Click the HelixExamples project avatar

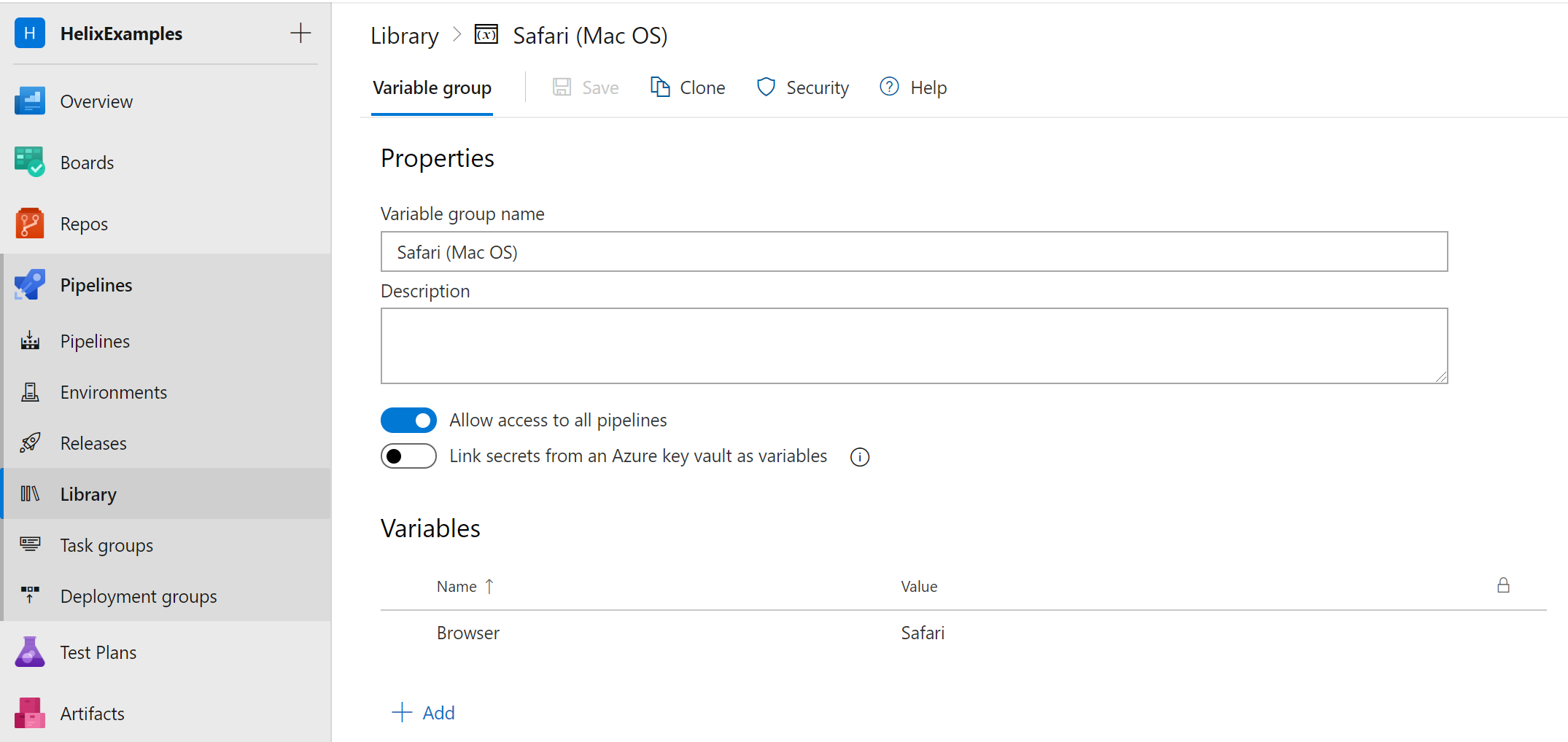point(30,34)
